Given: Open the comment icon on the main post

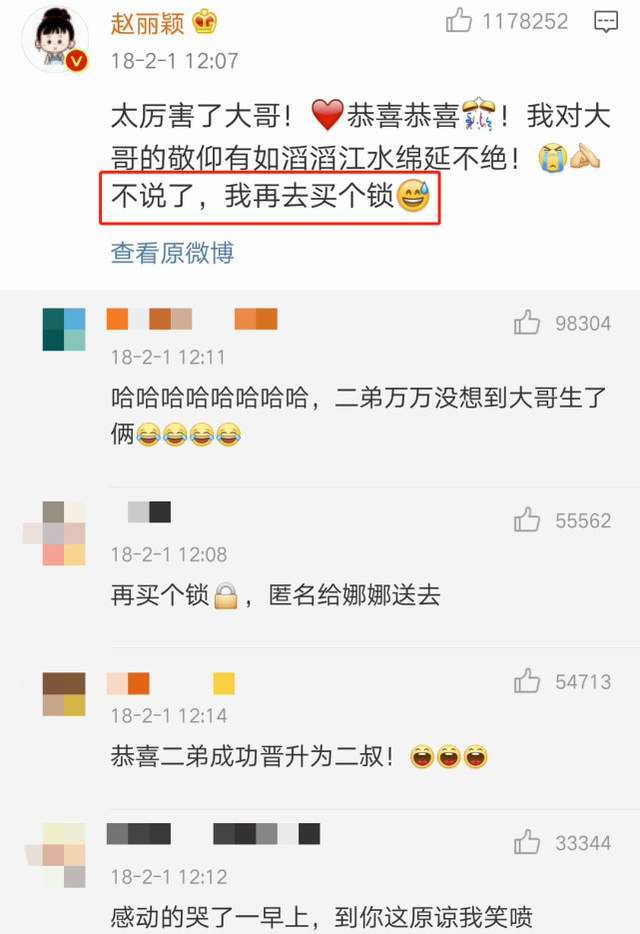Looking at the screenshot, I should click(x=605, y=23).
